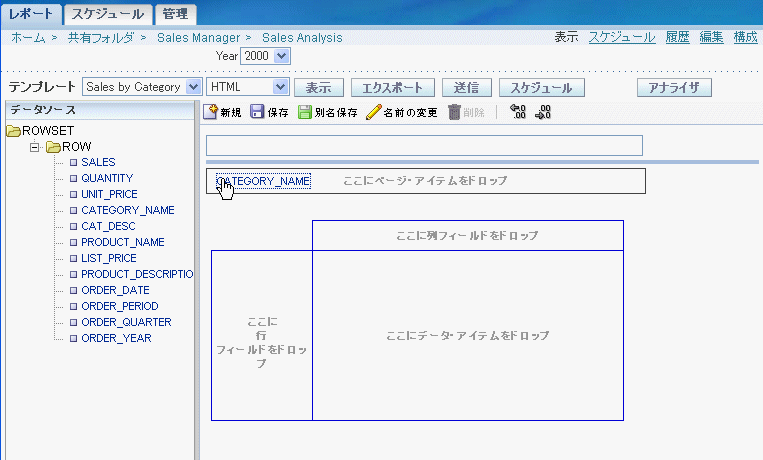The height and width of the screenshot is (460, 763).
Task: Click the 送信 button
Action: pyautogui.click(x=467, y=88)
